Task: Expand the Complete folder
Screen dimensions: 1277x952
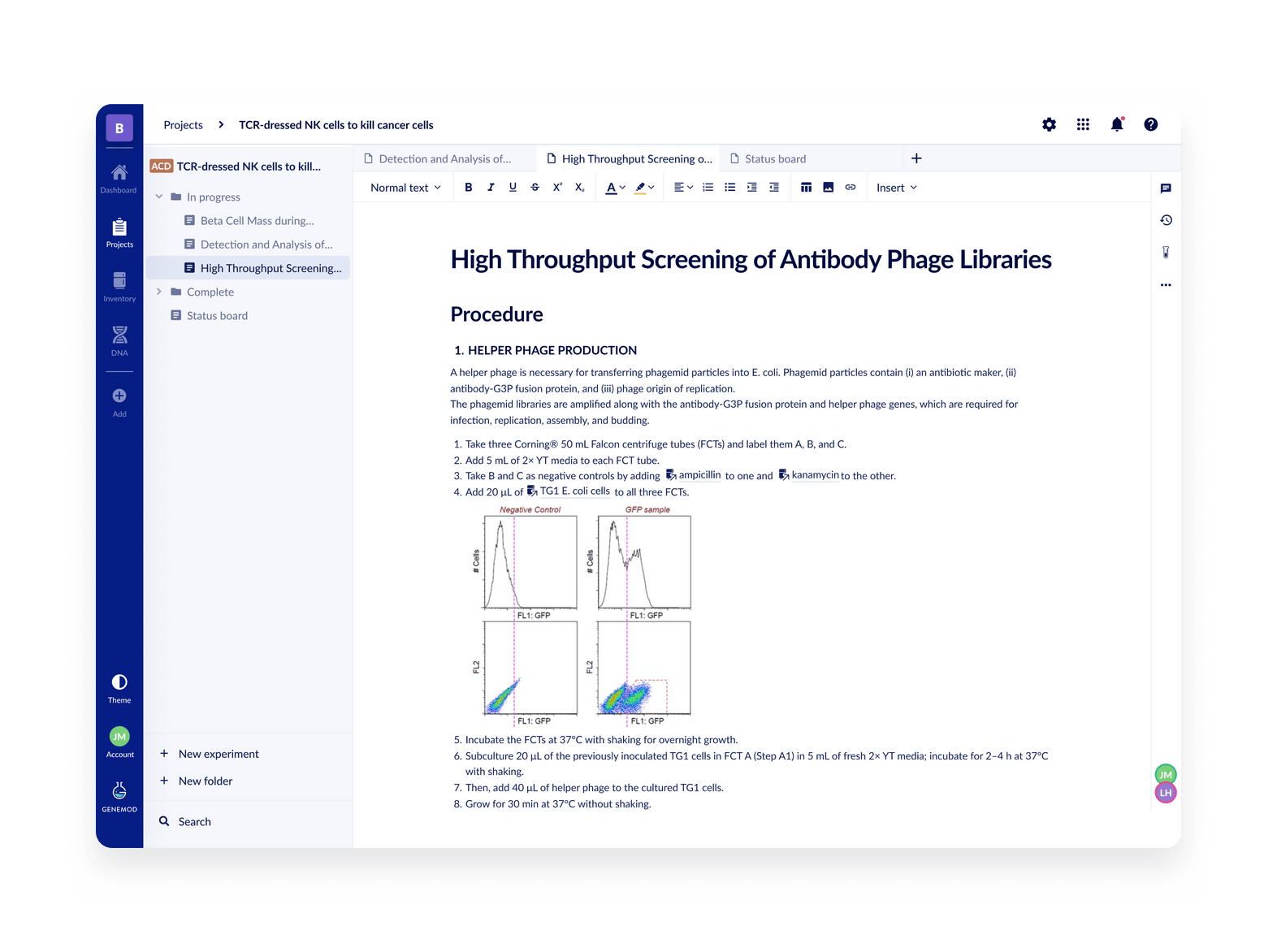Action: pos(159,292)
